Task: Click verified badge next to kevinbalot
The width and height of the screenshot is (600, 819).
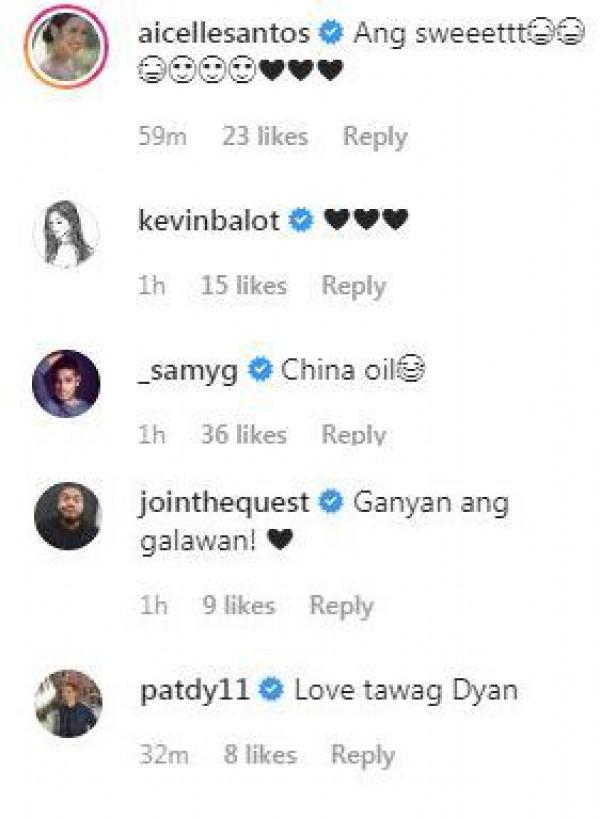Action: pos(302,220)
